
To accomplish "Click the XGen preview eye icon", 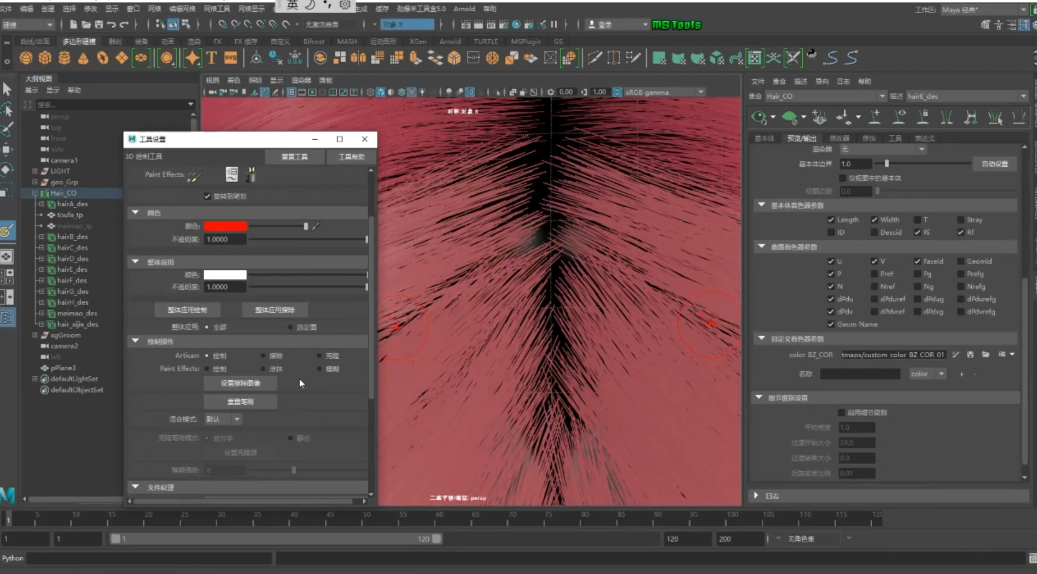I will [759, 118].
